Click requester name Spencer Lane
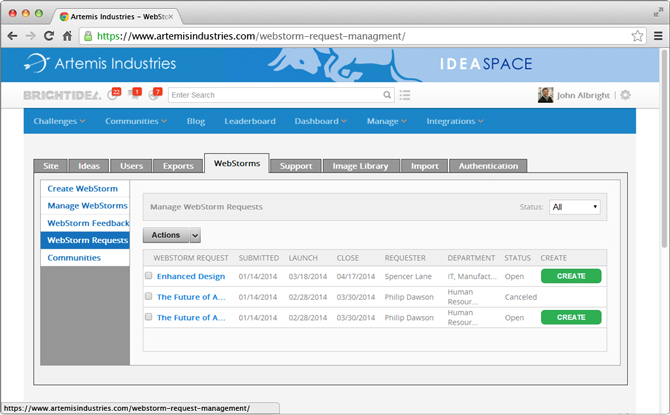The height and width of the screenshot is (415, 670). click(408, 276)
